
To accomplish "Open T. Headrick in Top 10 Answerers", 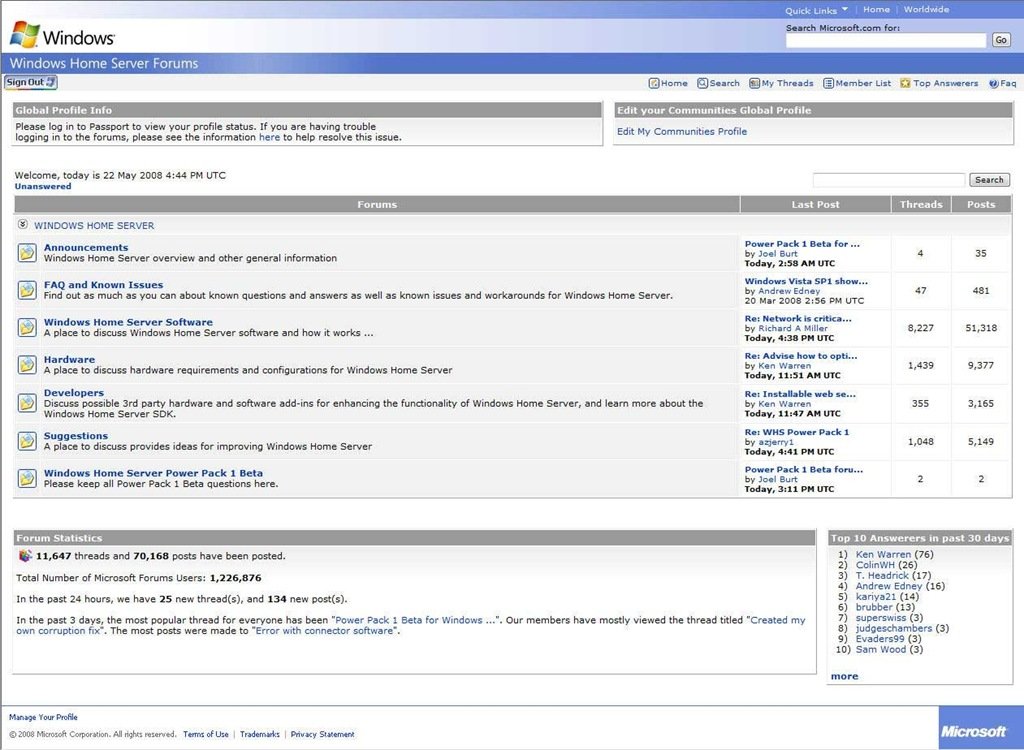I will [x=882, y=575].
